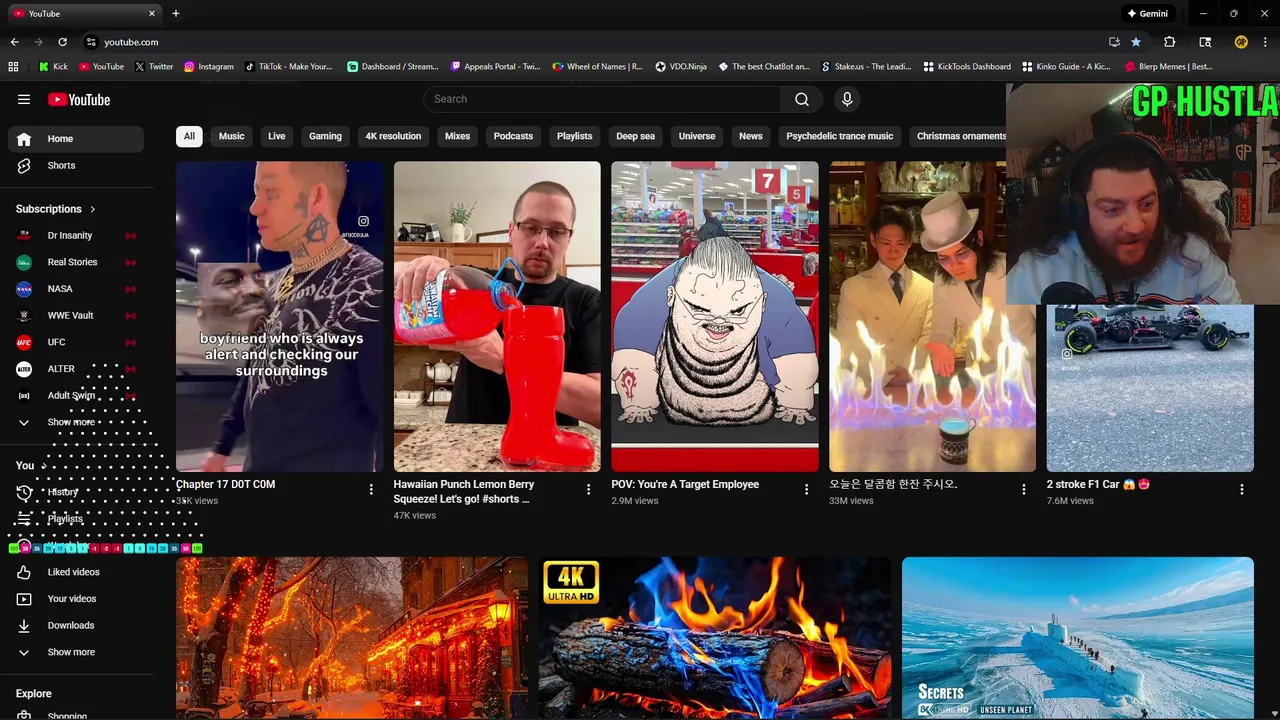
Task: Select the Live filter chip
Action: click(277, 136)
